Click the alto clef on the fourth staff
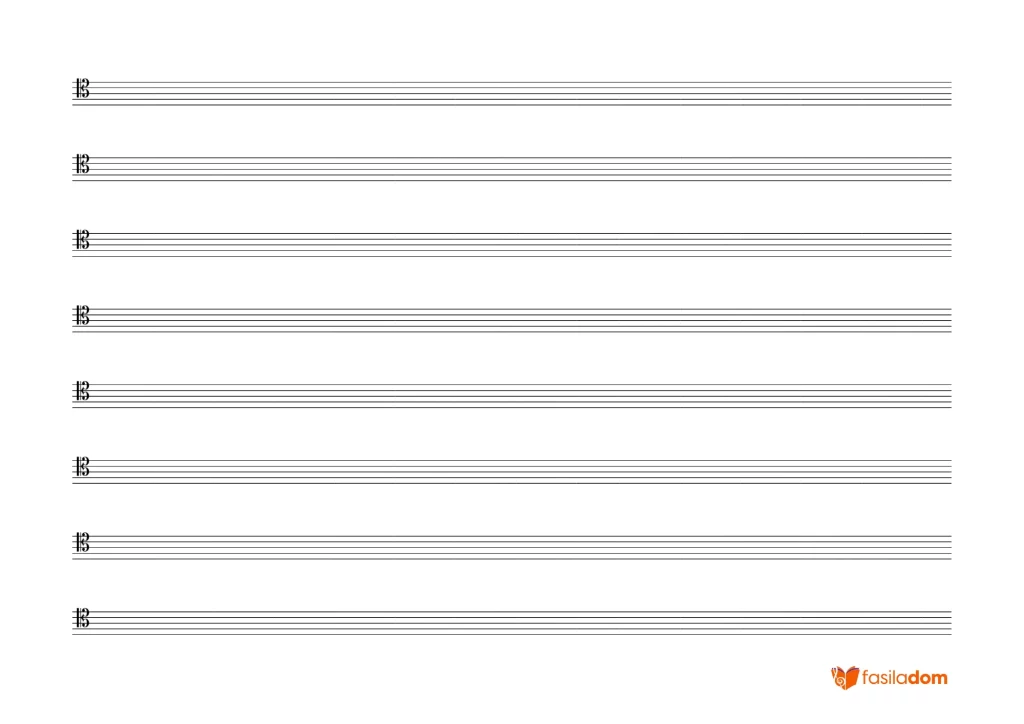This screenshot has width=1024, height=724. [83, 315]
